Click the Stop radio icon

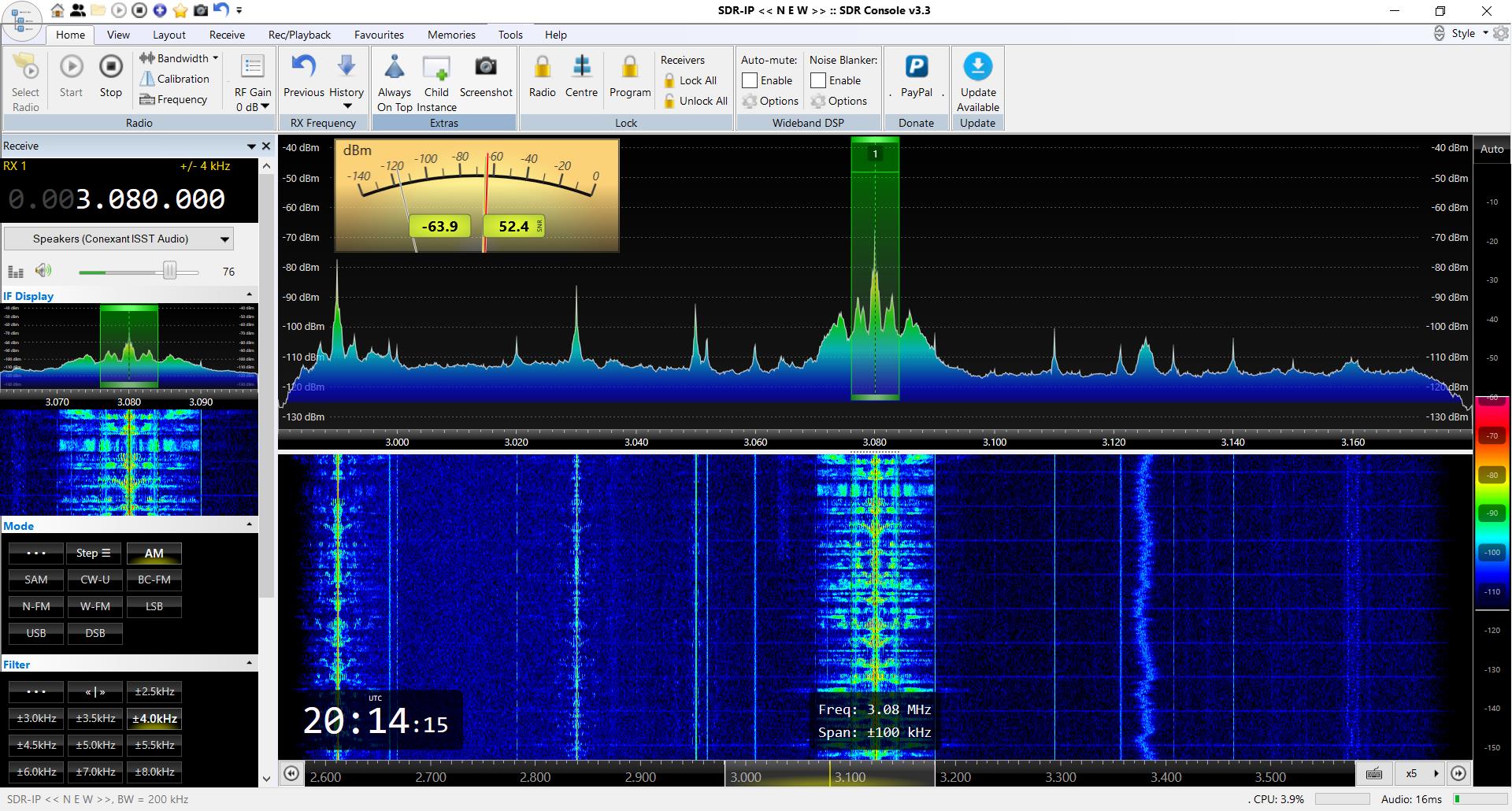pyautogui.click(x=110, y=68)
